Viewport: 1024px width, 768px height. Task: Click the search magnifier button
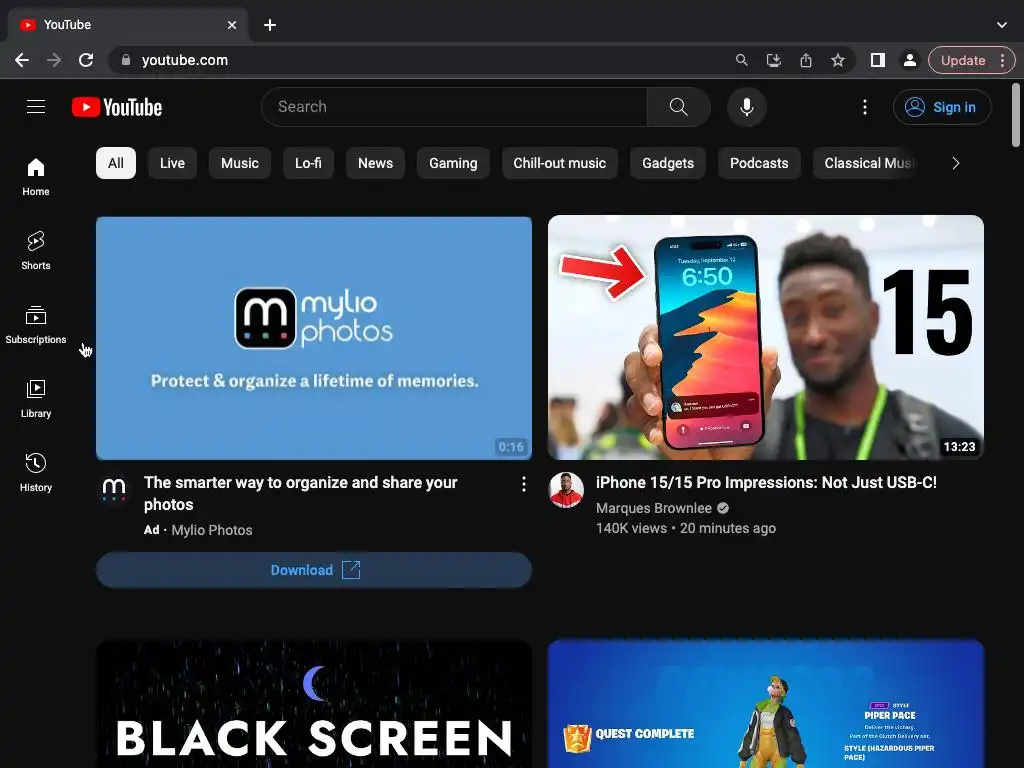pos(679,107)
